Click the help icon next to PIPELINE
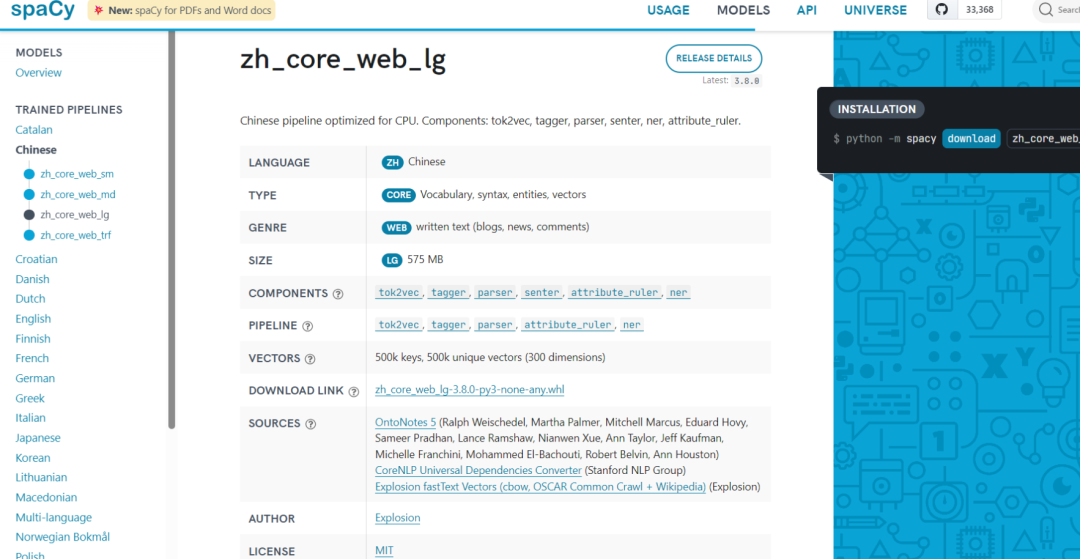 coord(307,326)
